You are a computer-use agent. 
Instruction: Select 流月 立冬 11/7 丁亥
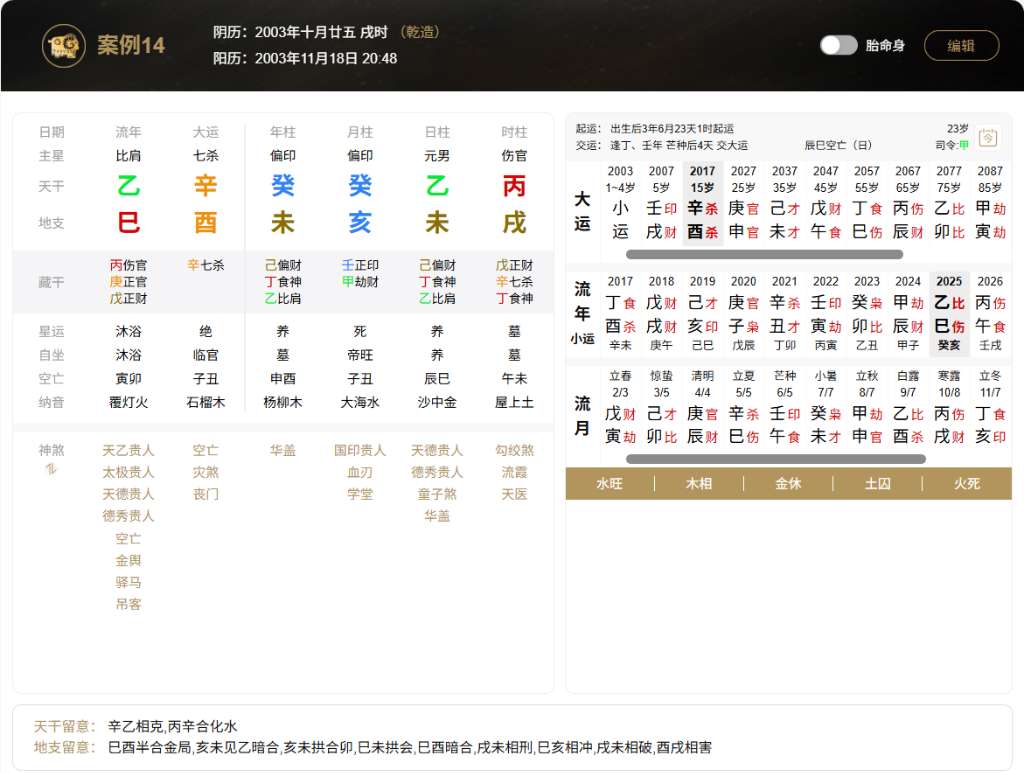[x=990, y=407]
